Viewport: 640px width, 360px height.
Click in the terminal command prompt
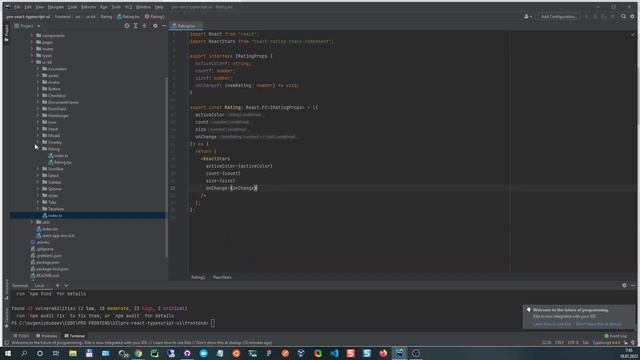(x=213, y=323)
